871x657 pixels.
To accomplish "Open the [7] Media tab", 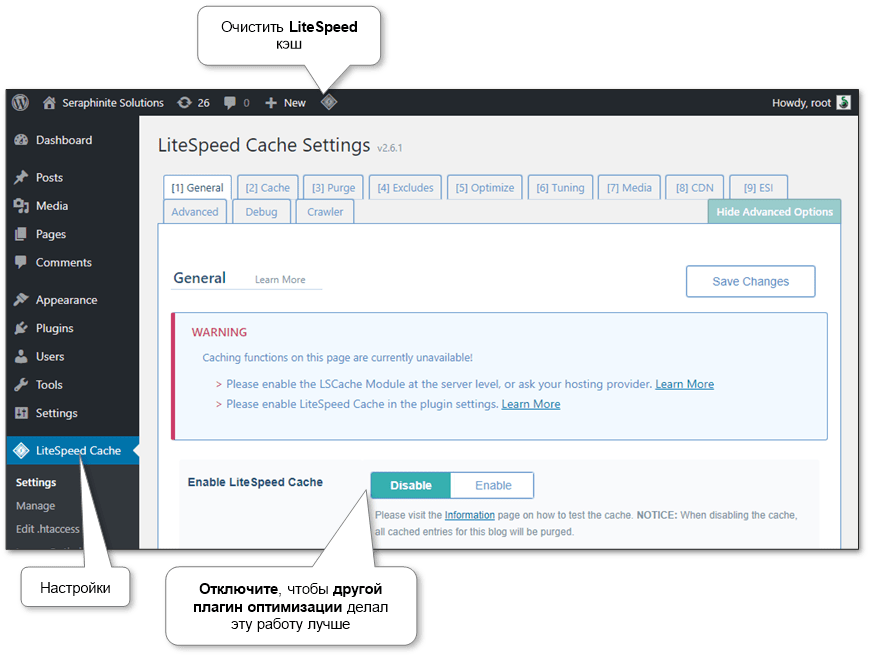I will [629, 188].
